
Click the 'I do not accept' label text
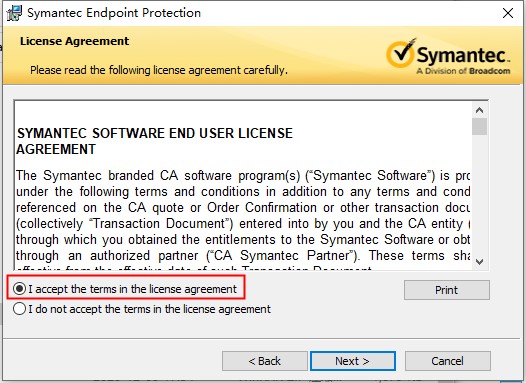149,309
